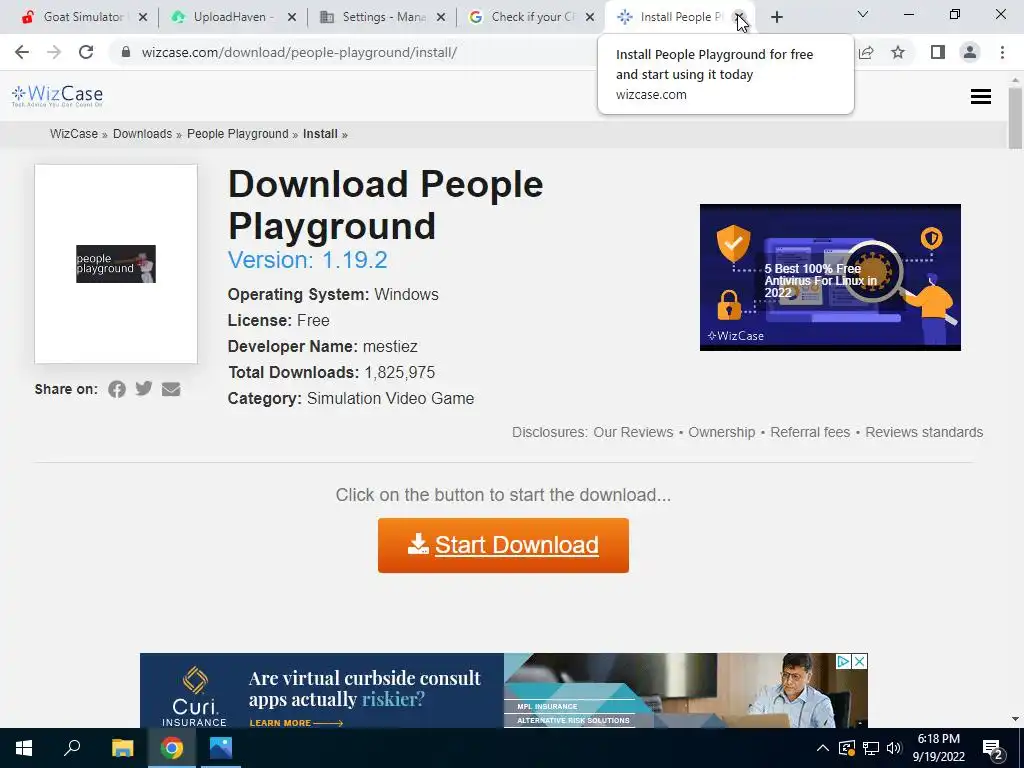Open the Best Free Antivirus Linux banner
Image resolution: width=1024 pixels, height=768 pixels.
[x=830, y=277]
